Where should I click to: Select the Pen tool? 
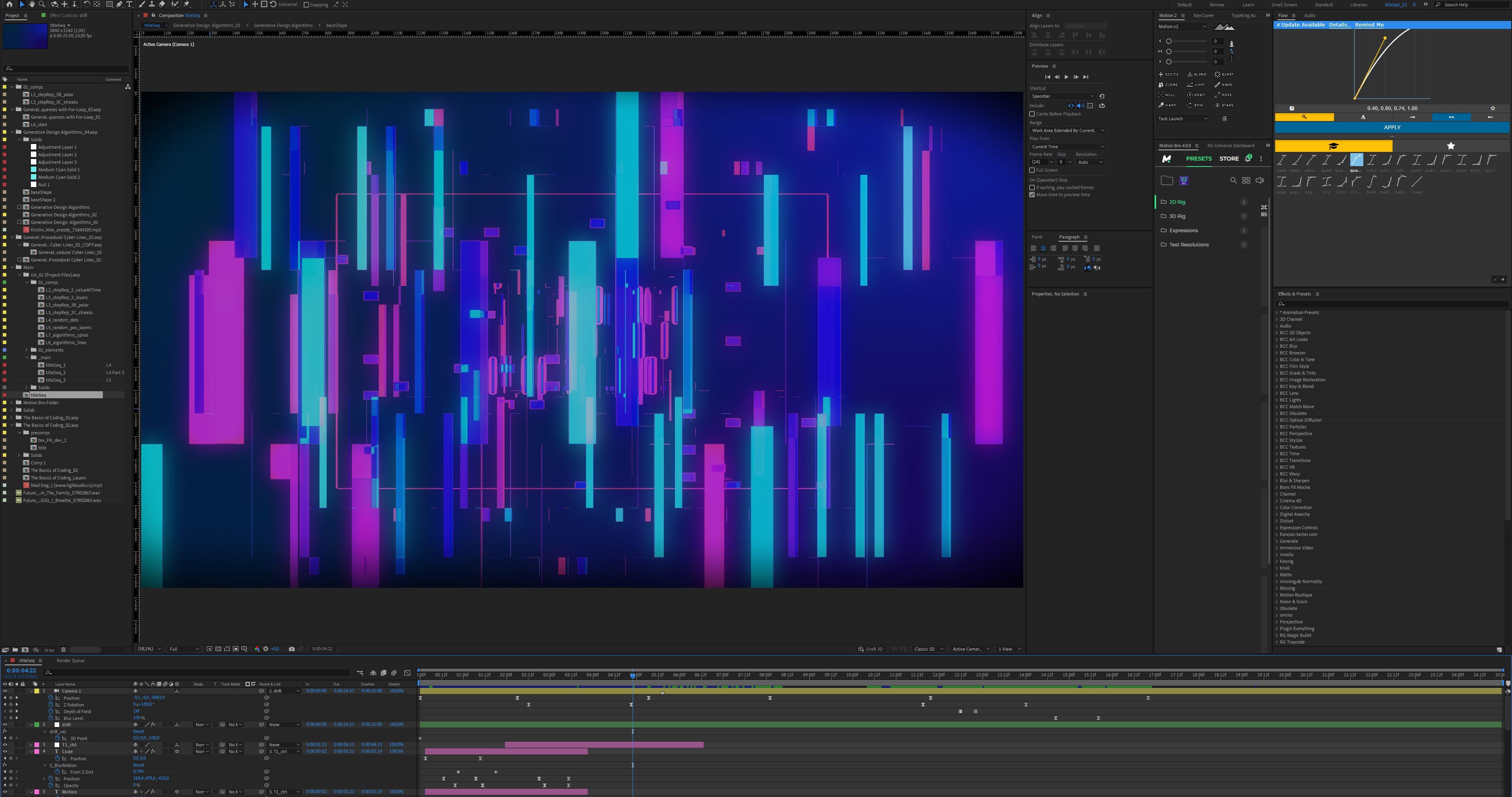[x=119, y=4]
